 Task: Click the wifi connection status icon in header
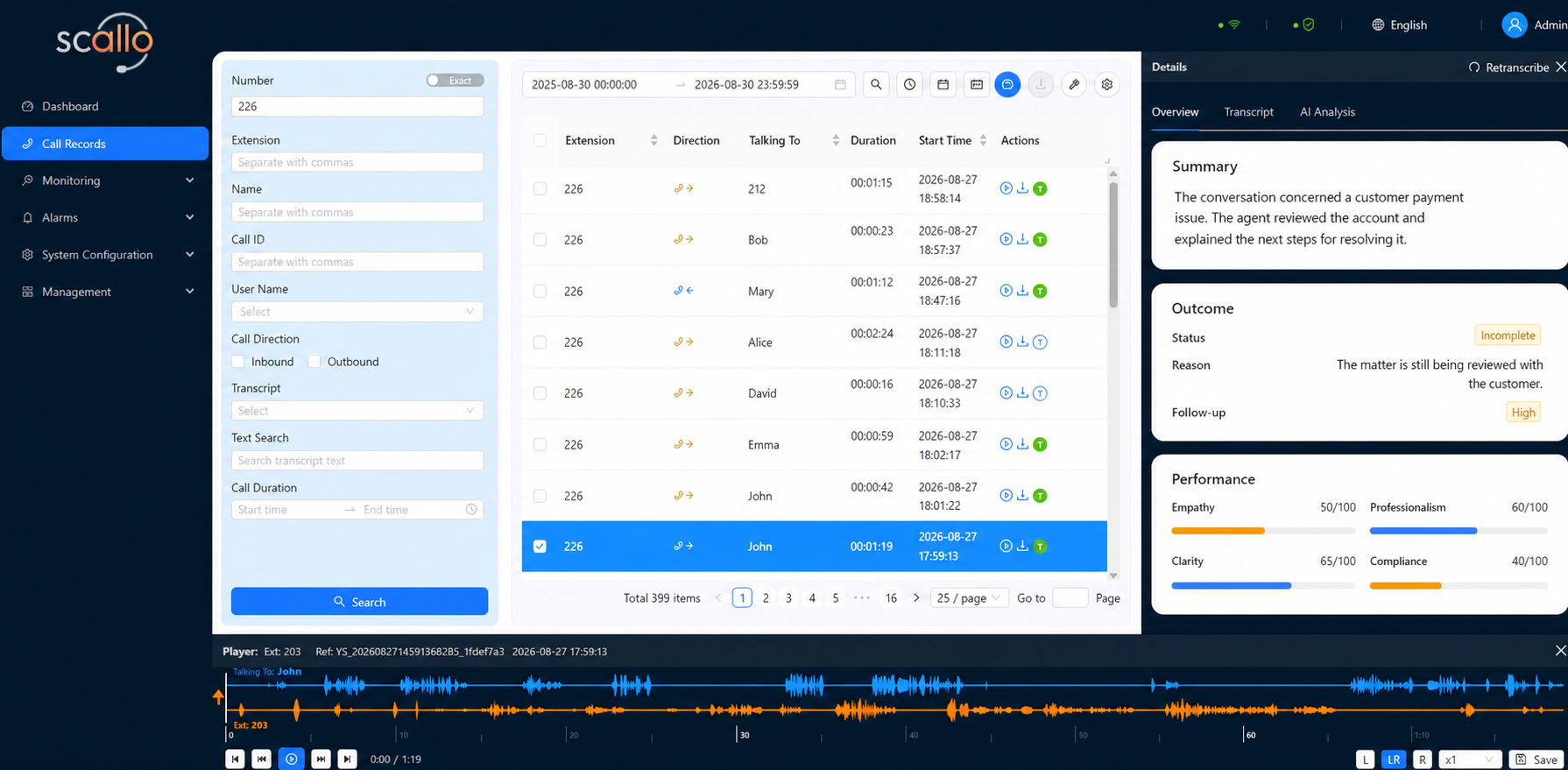(1234, 25)
